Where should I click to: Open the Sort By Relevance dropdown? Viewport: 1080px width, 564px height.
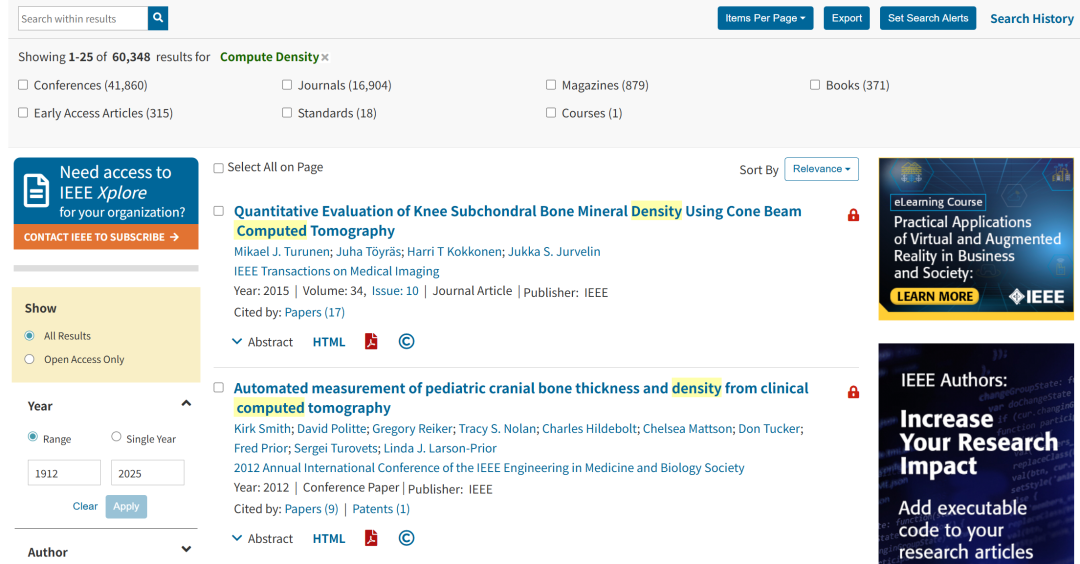tap(821, 169)
